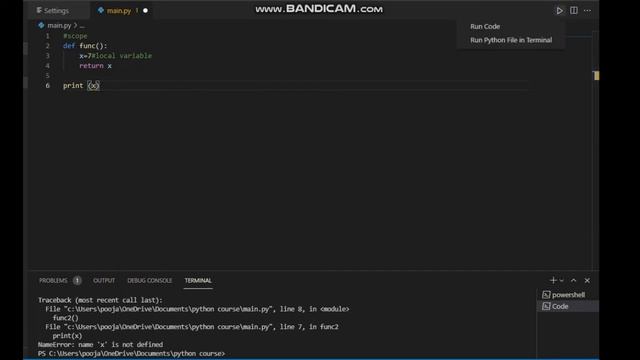Click line number 6 in the gutter

click(47, 85)
